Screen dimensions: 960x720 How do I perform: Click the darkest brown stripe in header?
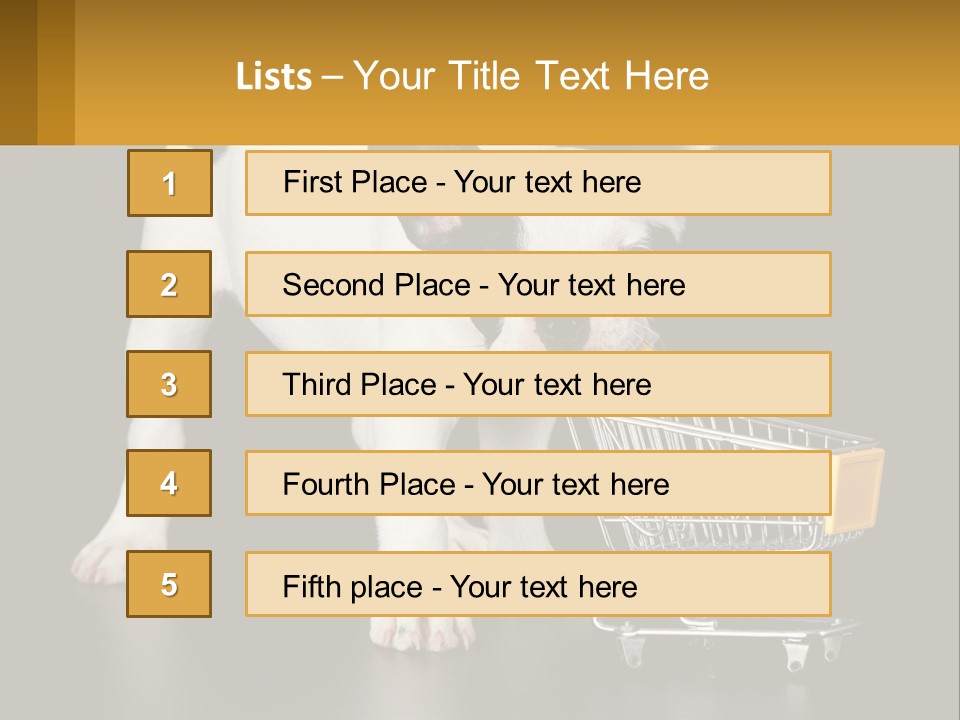(x=18, y=72)
